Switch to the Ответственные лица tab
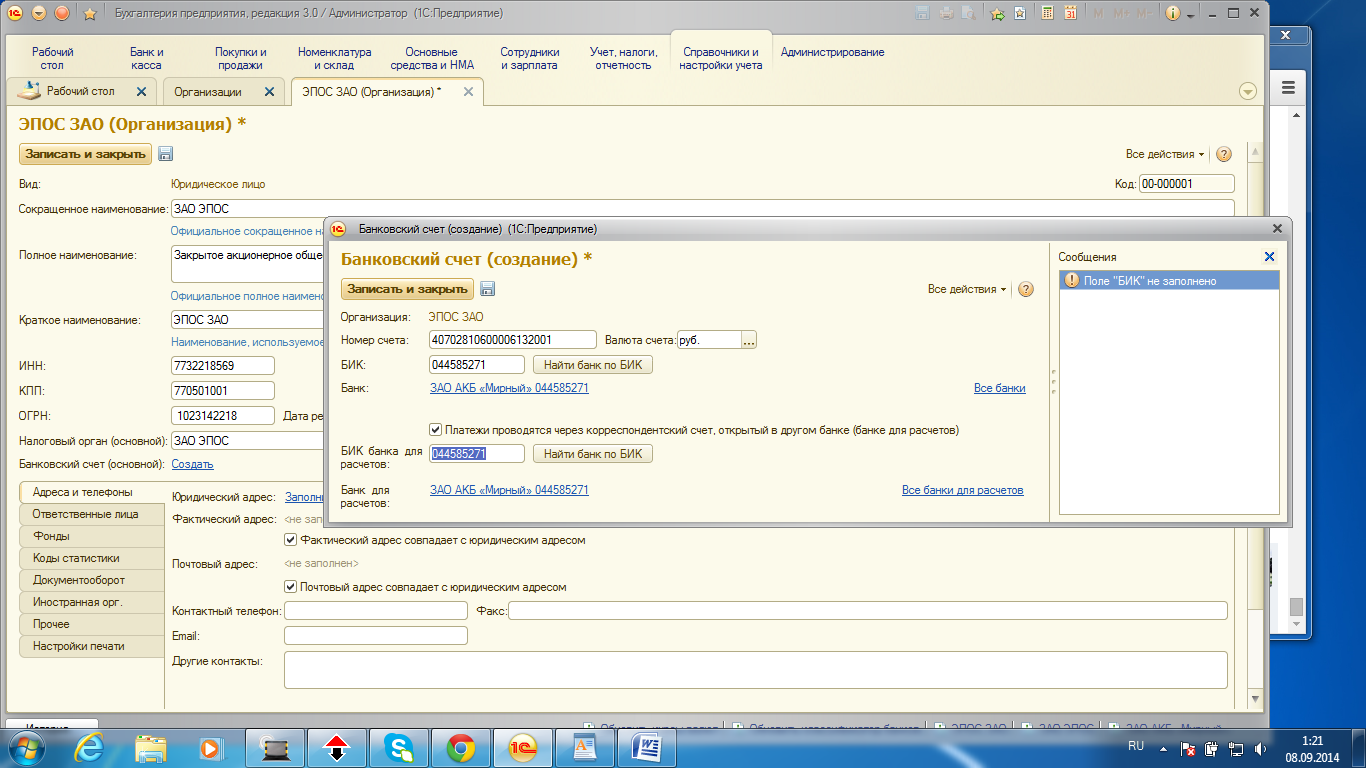1366x768 pixels. 91,514
